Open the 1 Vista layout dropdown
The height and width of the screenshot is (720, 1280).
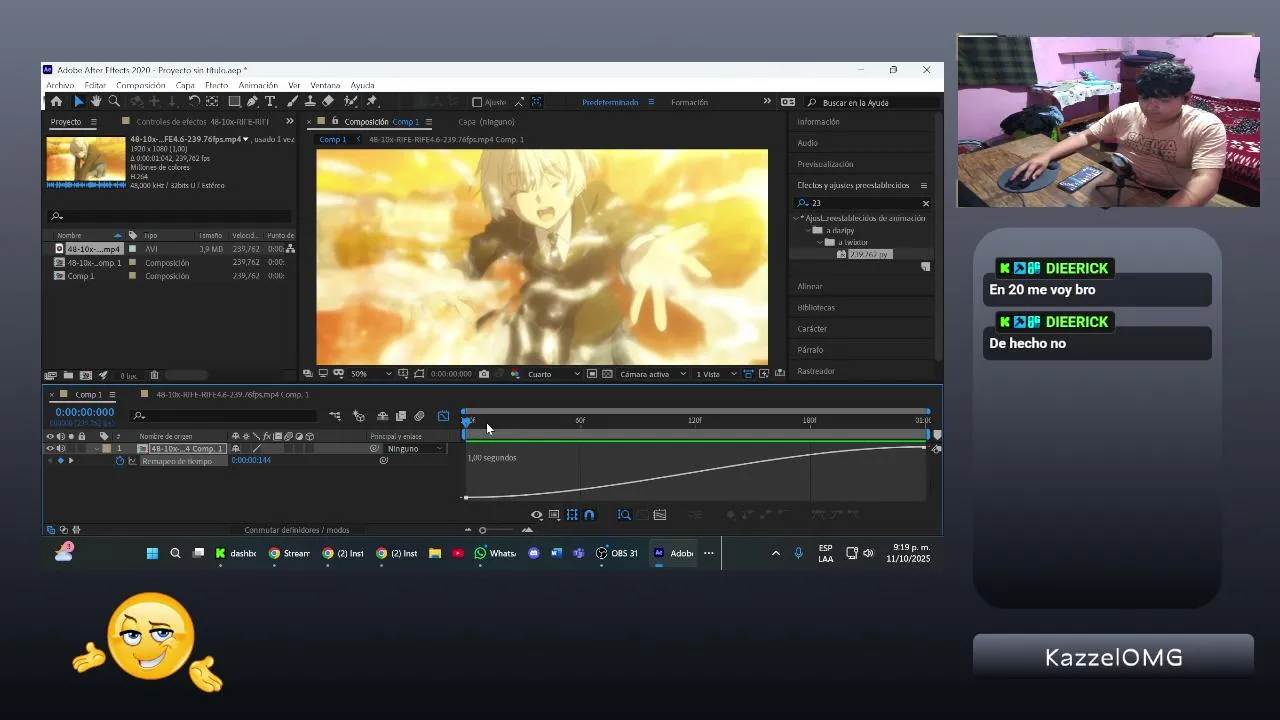pyautogui.click(x=715, y=374)
